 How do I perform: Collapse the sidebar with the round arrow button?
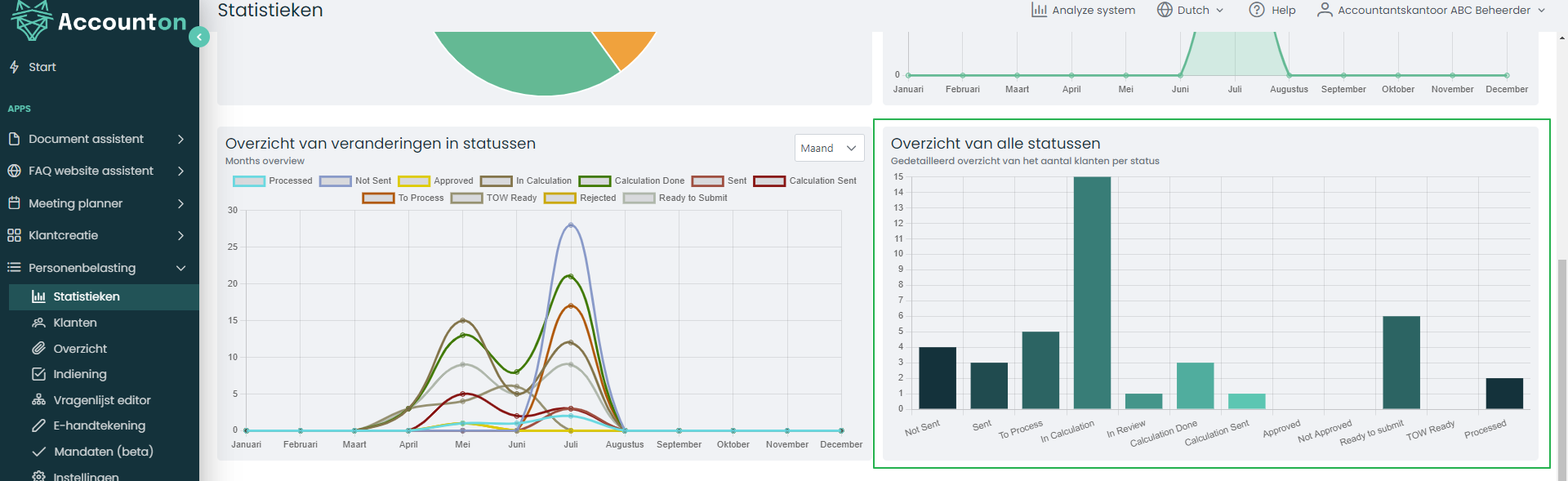(x=199, y=37)
